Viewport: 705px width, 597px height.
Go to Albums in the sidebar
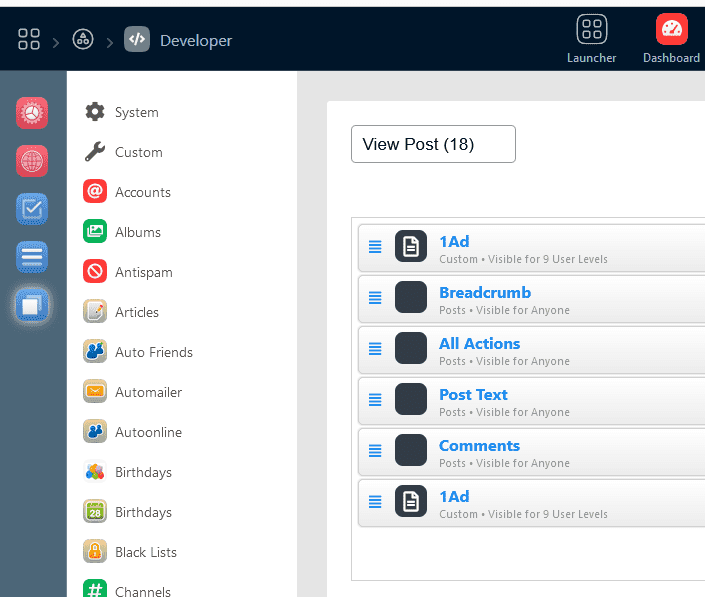pyautogui.click(x=137, y=232)
